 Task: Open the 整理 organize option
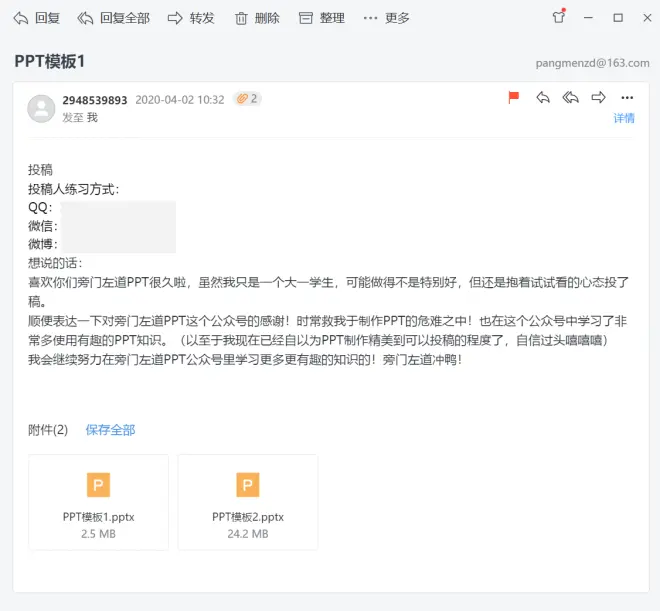[x=322, y=18]
